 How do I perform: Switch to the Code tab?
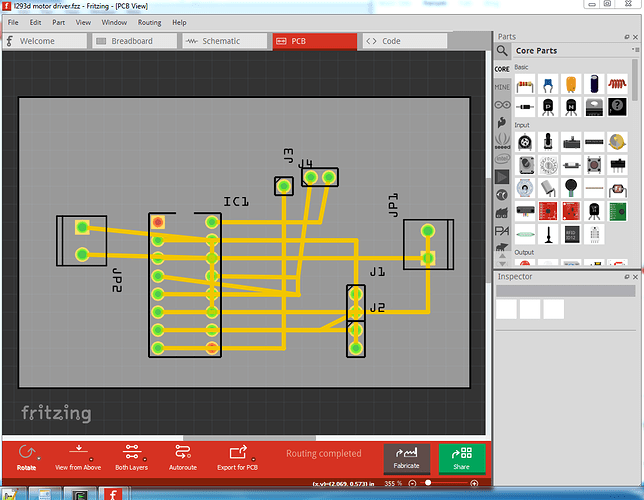click(405, 41)
